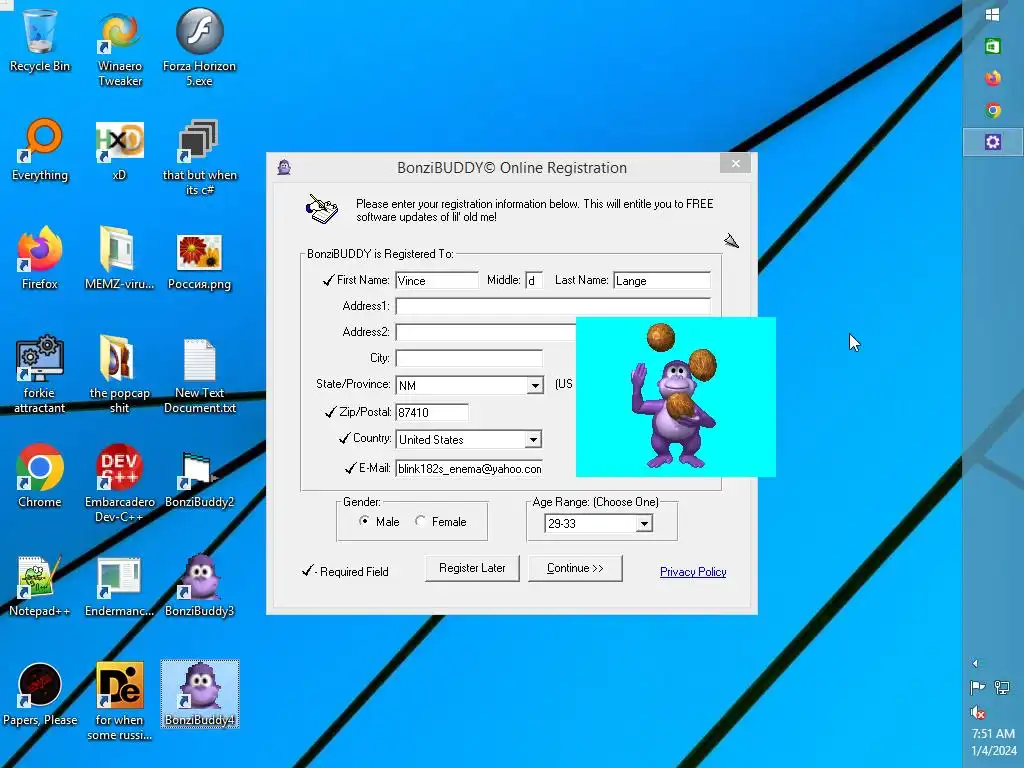The height and width of the screenshot is (768, 1024).
Task: Open Firefox from the taskbar
Action: coord(993,78)
